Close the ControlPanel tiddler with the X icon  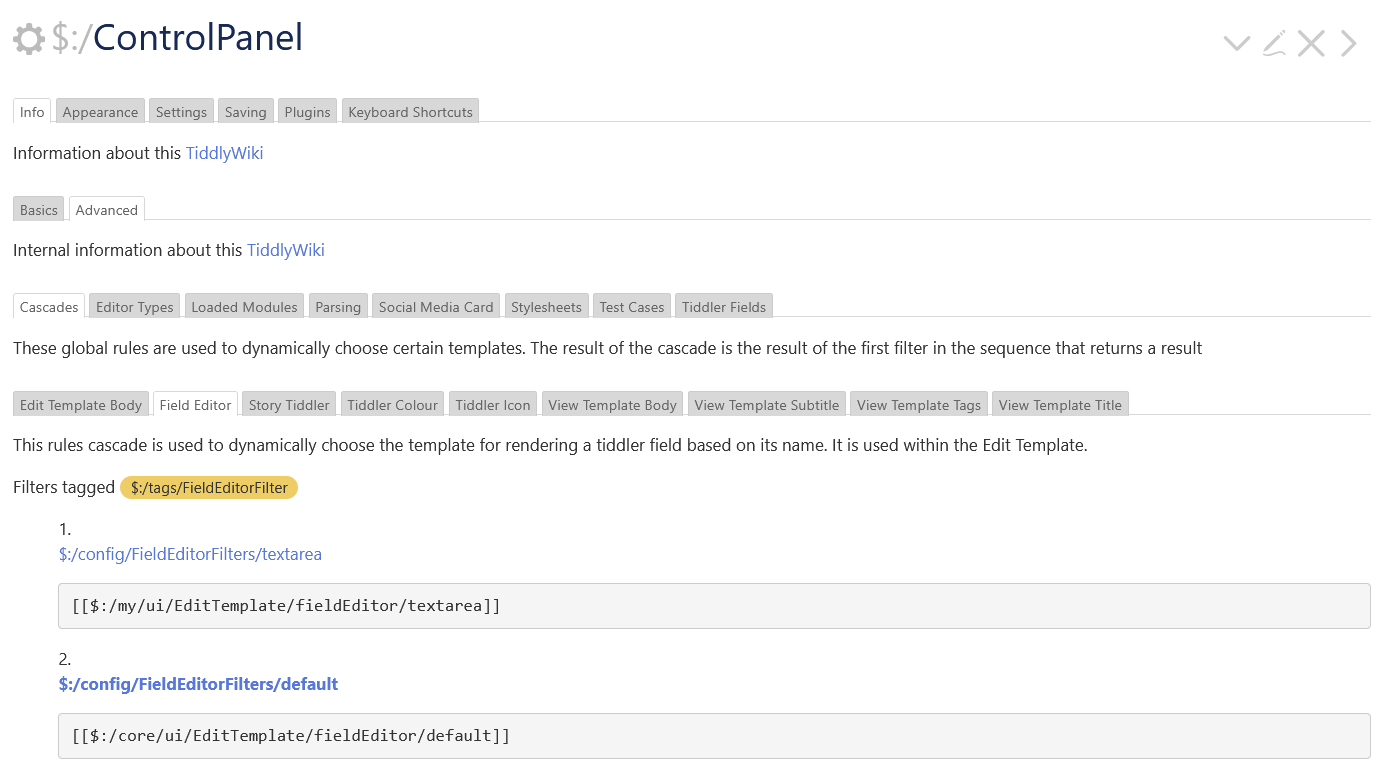[1311, 43]
